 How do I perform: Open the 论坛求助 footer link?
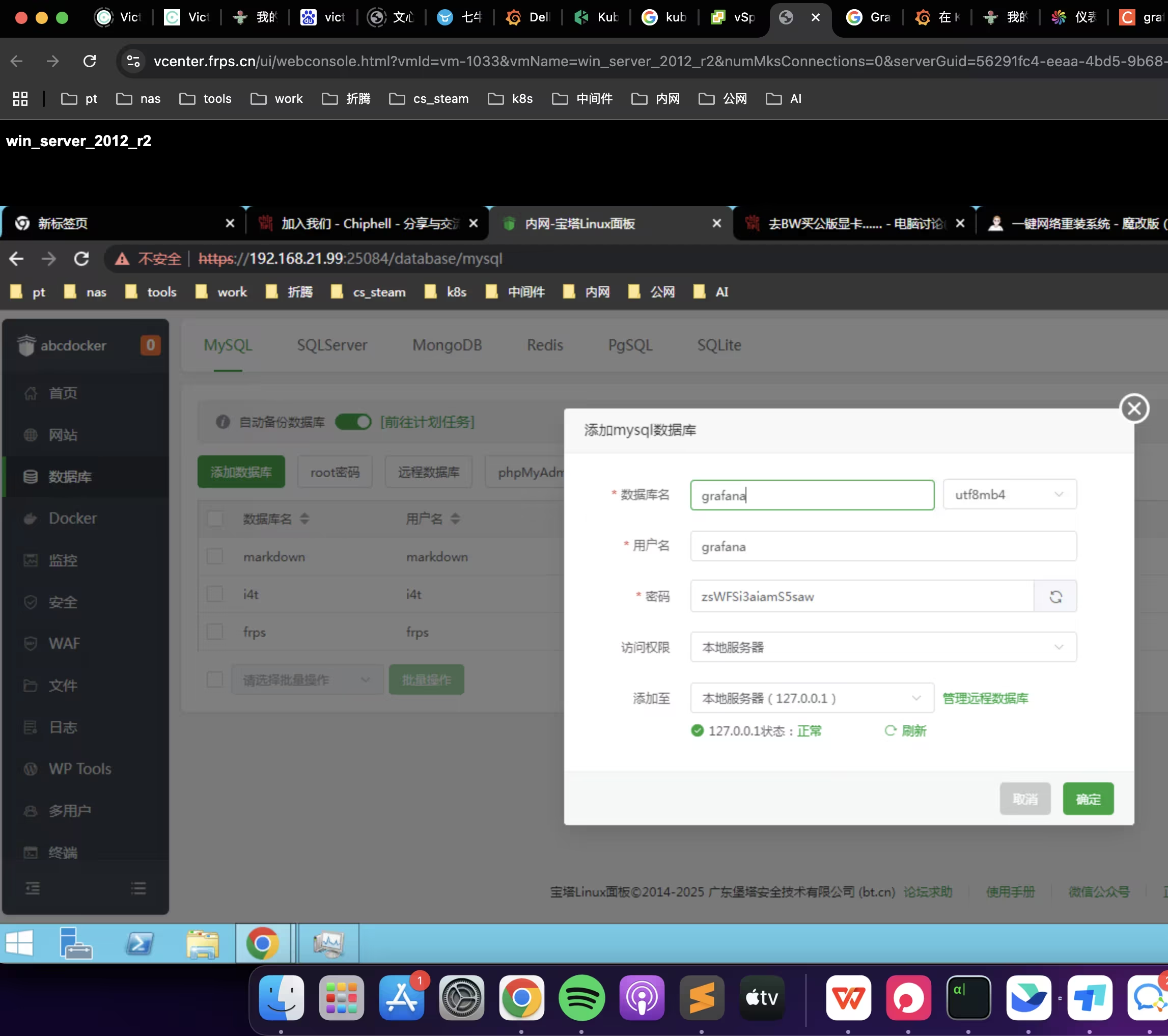coord(928,892)
